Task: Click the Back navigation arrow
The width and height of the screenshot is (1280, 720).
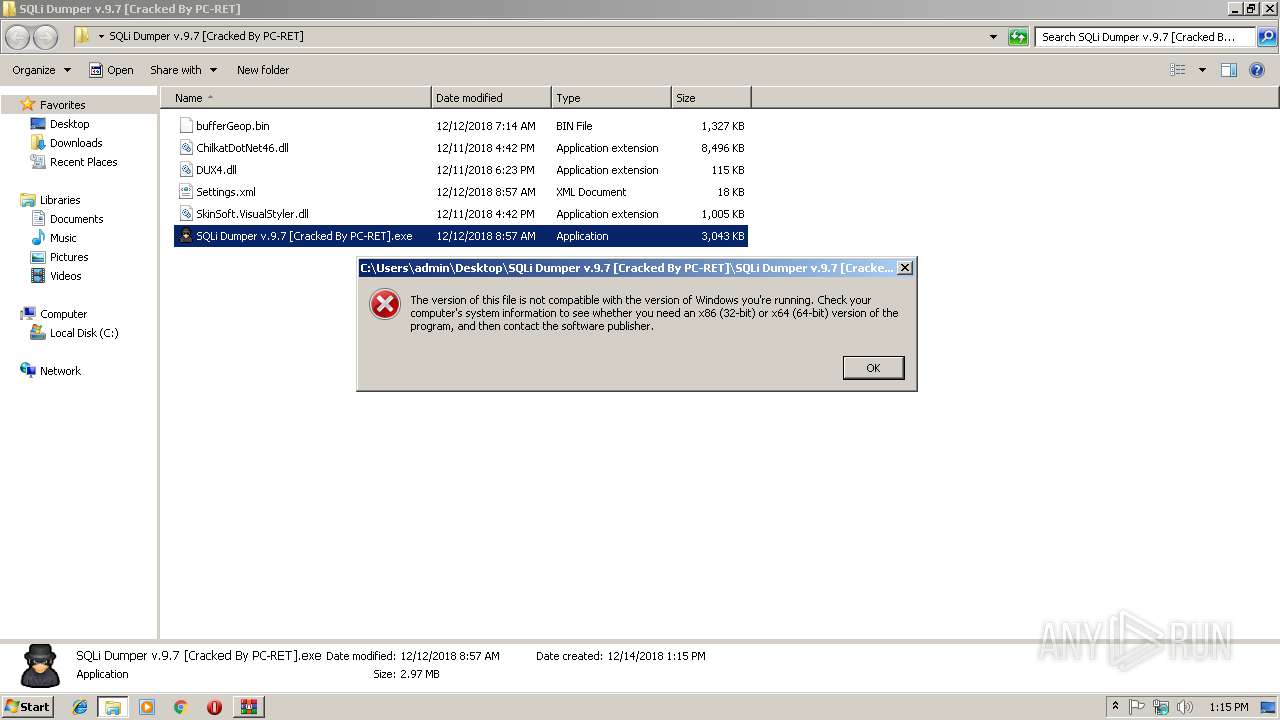Action: coord(18,37)
